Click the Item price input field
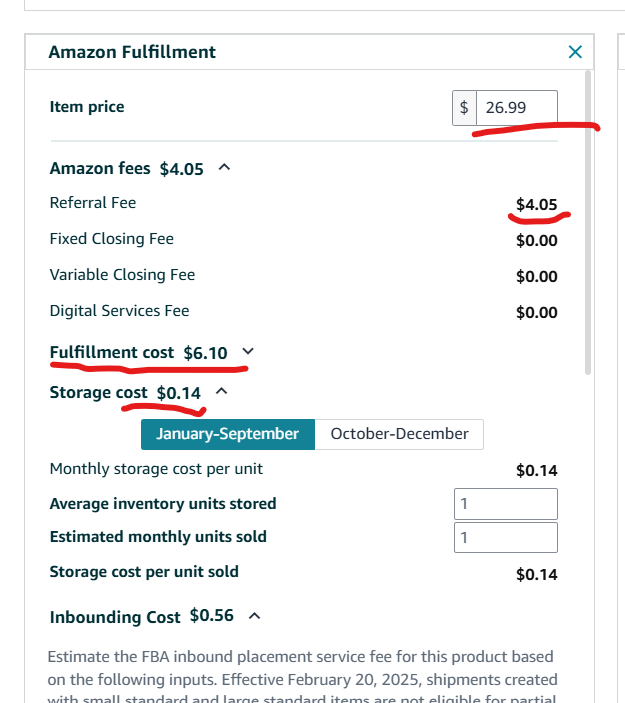625x703 pixels. coord(516,107)
